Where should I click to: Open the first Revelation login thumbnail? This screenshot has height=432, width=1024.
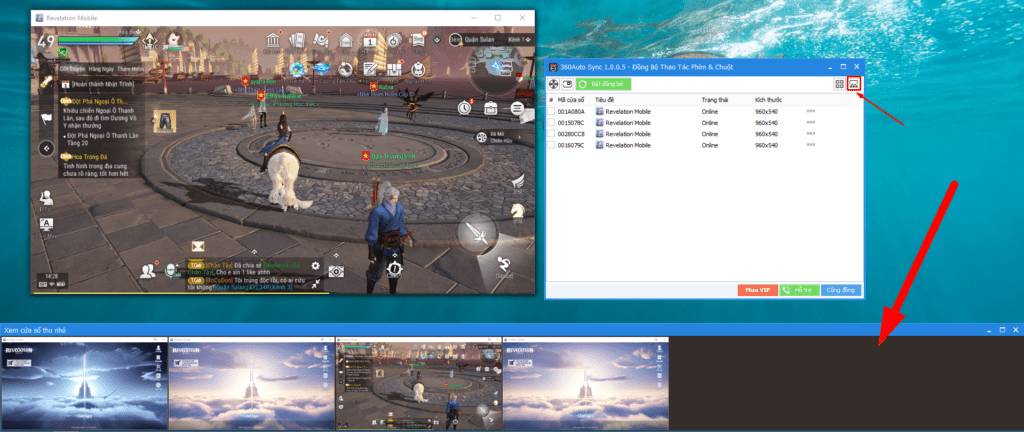[84, 383]
